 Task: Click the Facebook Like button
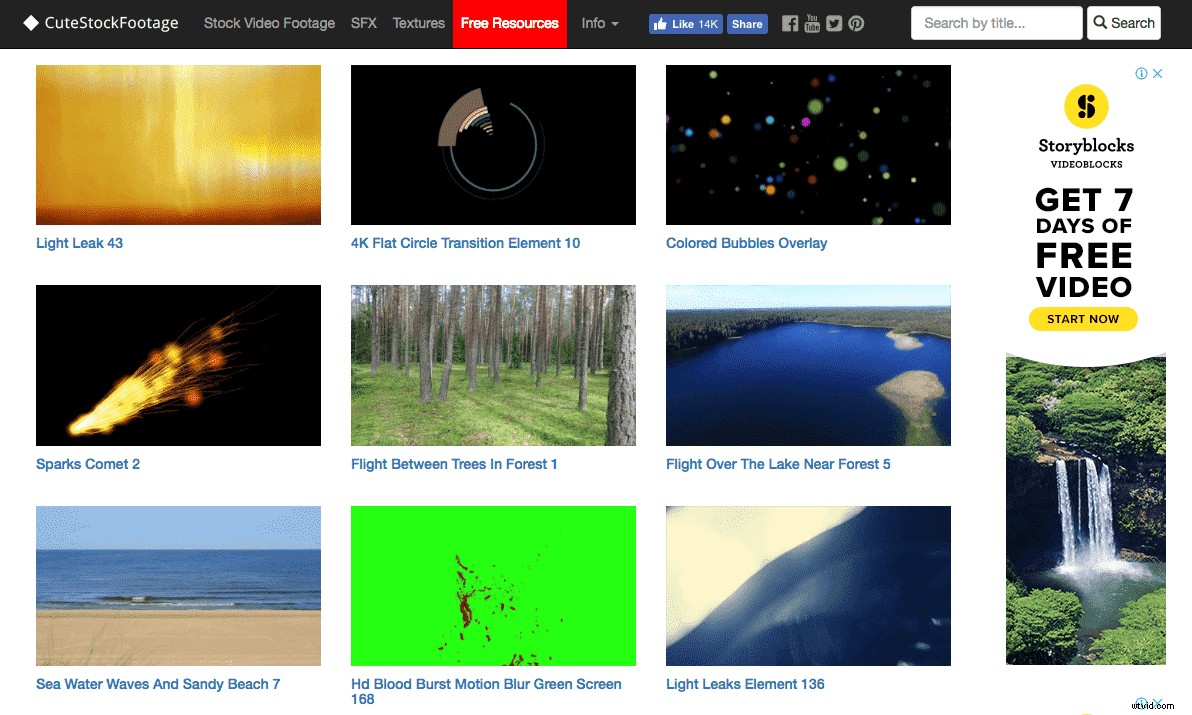coord(685,23)
